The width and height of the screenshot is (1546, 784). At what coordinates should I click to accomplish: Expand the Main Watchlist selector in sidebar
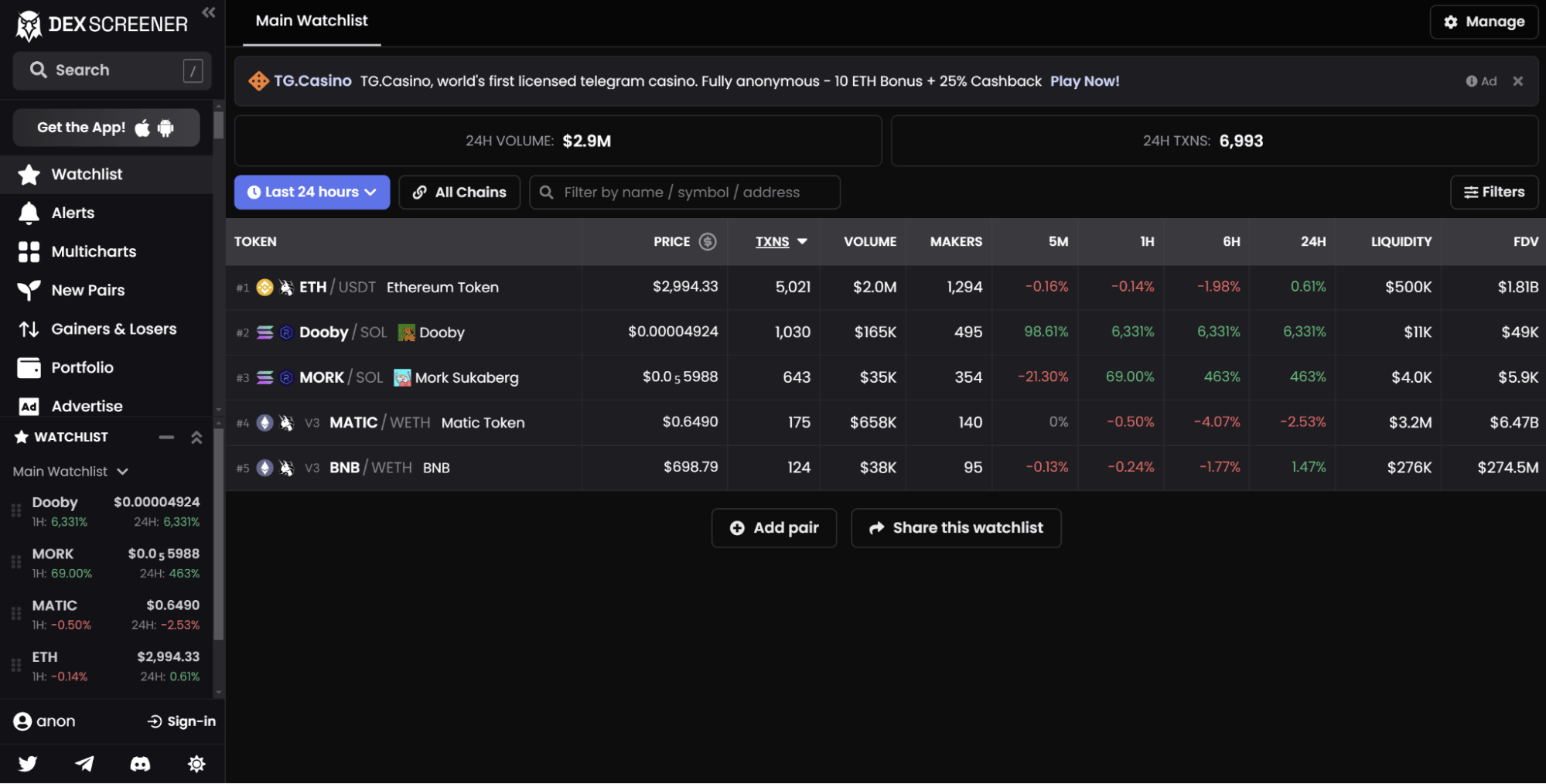(70, 471)
